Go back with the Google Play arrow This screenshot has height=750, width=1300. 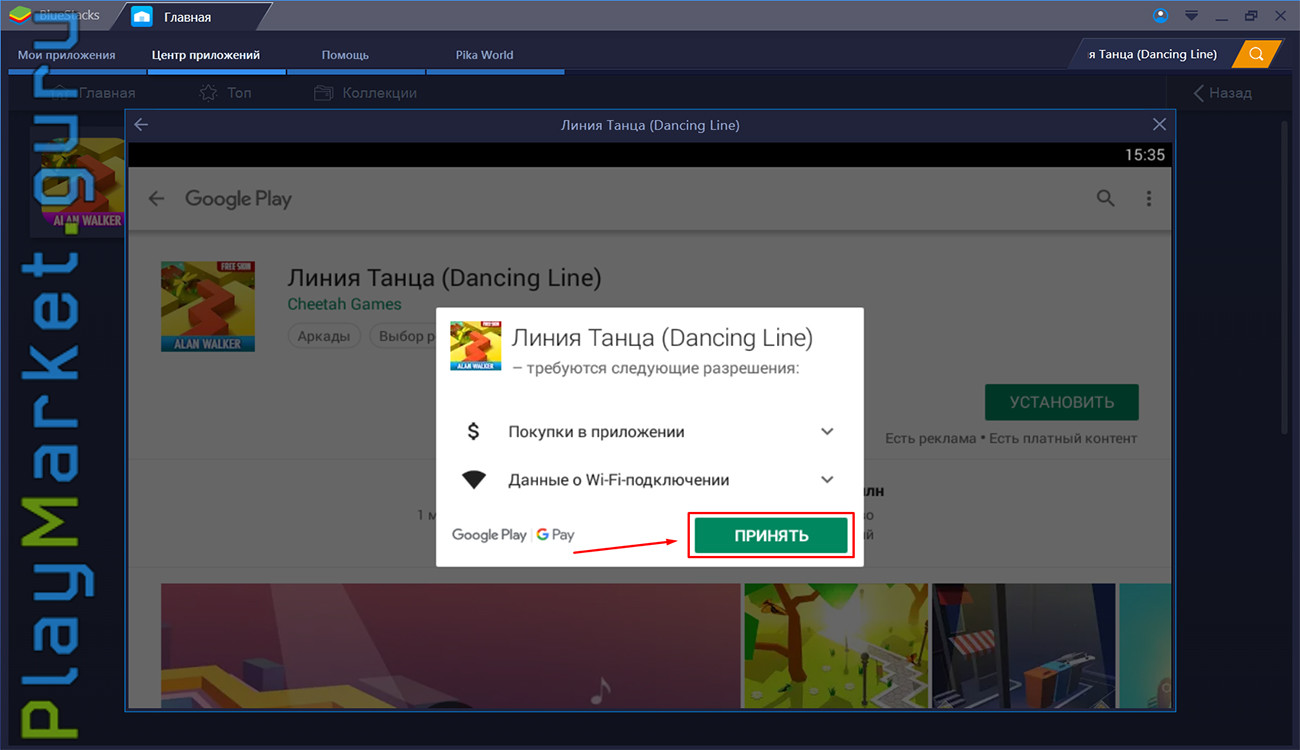pos(156,198)
